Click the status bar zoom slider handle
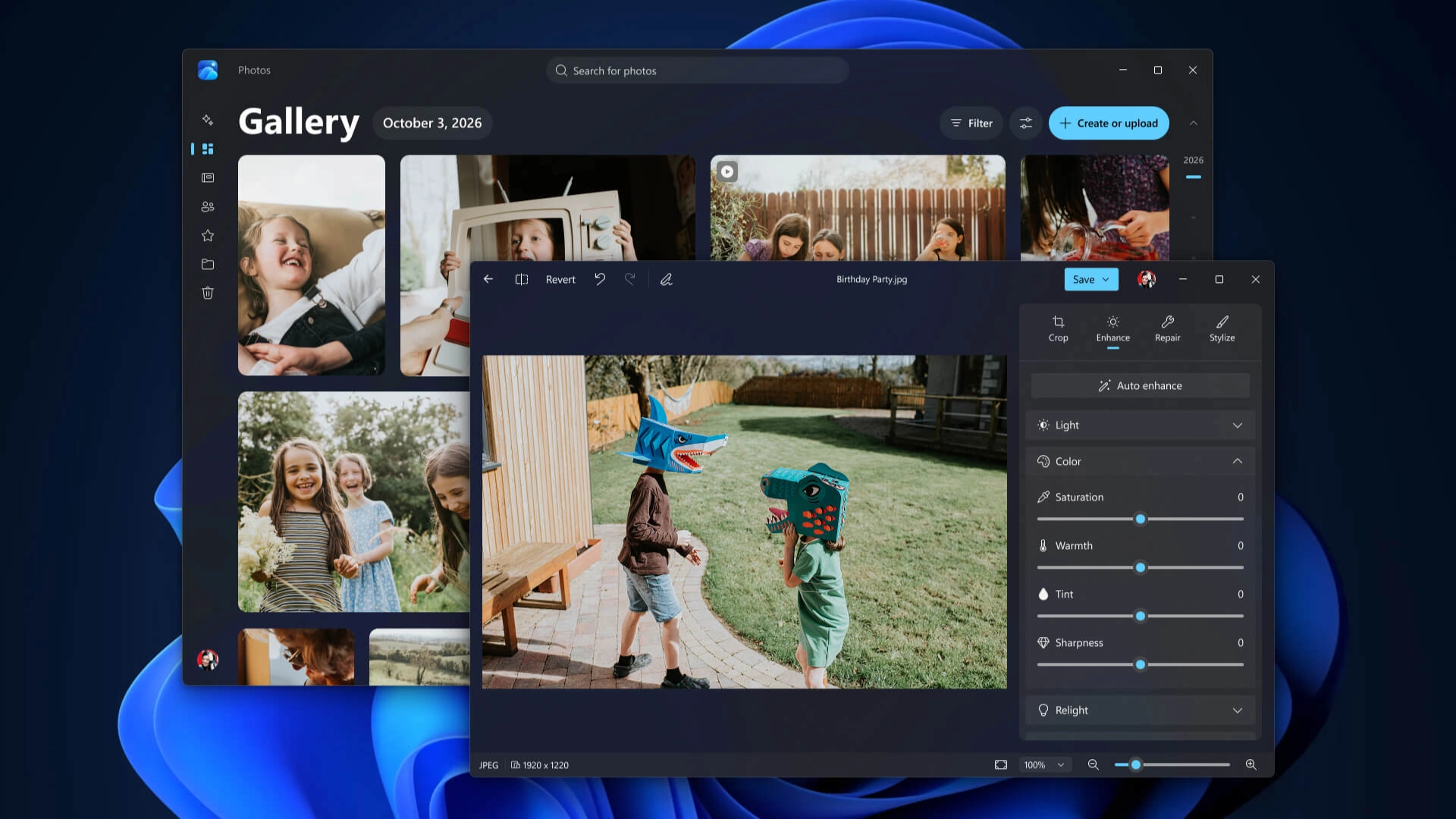The image size is (1456, 819). pos(1136,764)
